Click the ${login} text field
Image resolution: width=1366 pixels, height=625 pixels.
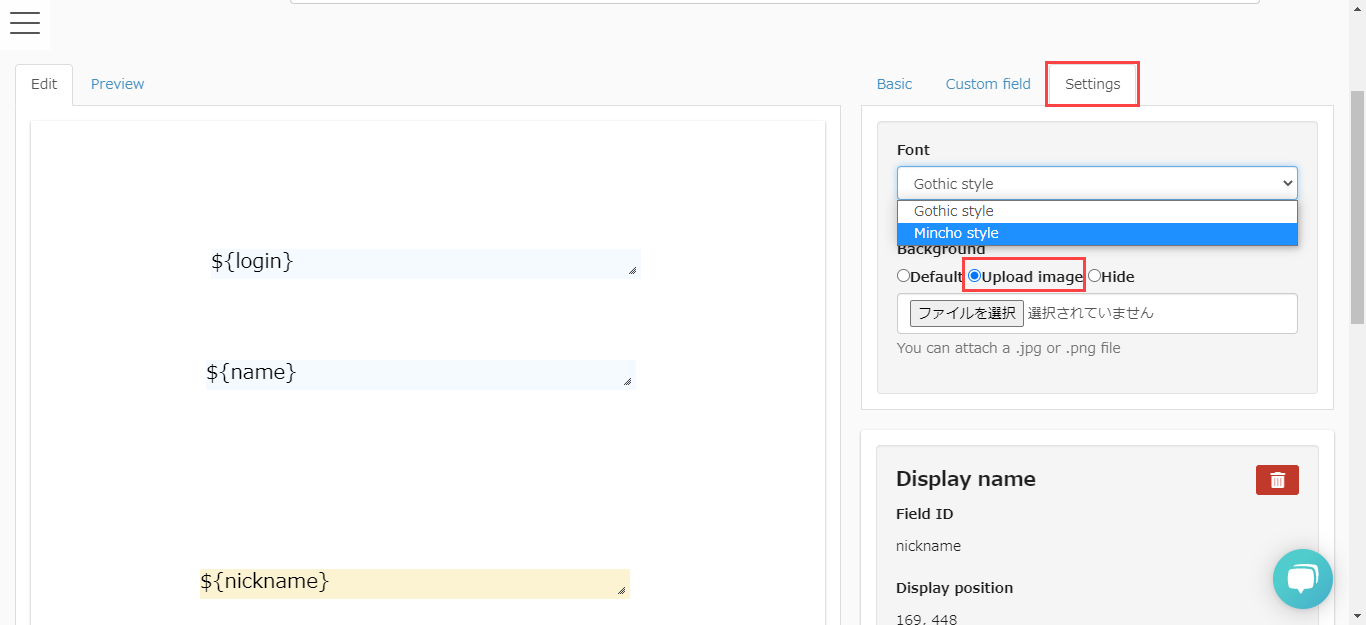point(420,263)
